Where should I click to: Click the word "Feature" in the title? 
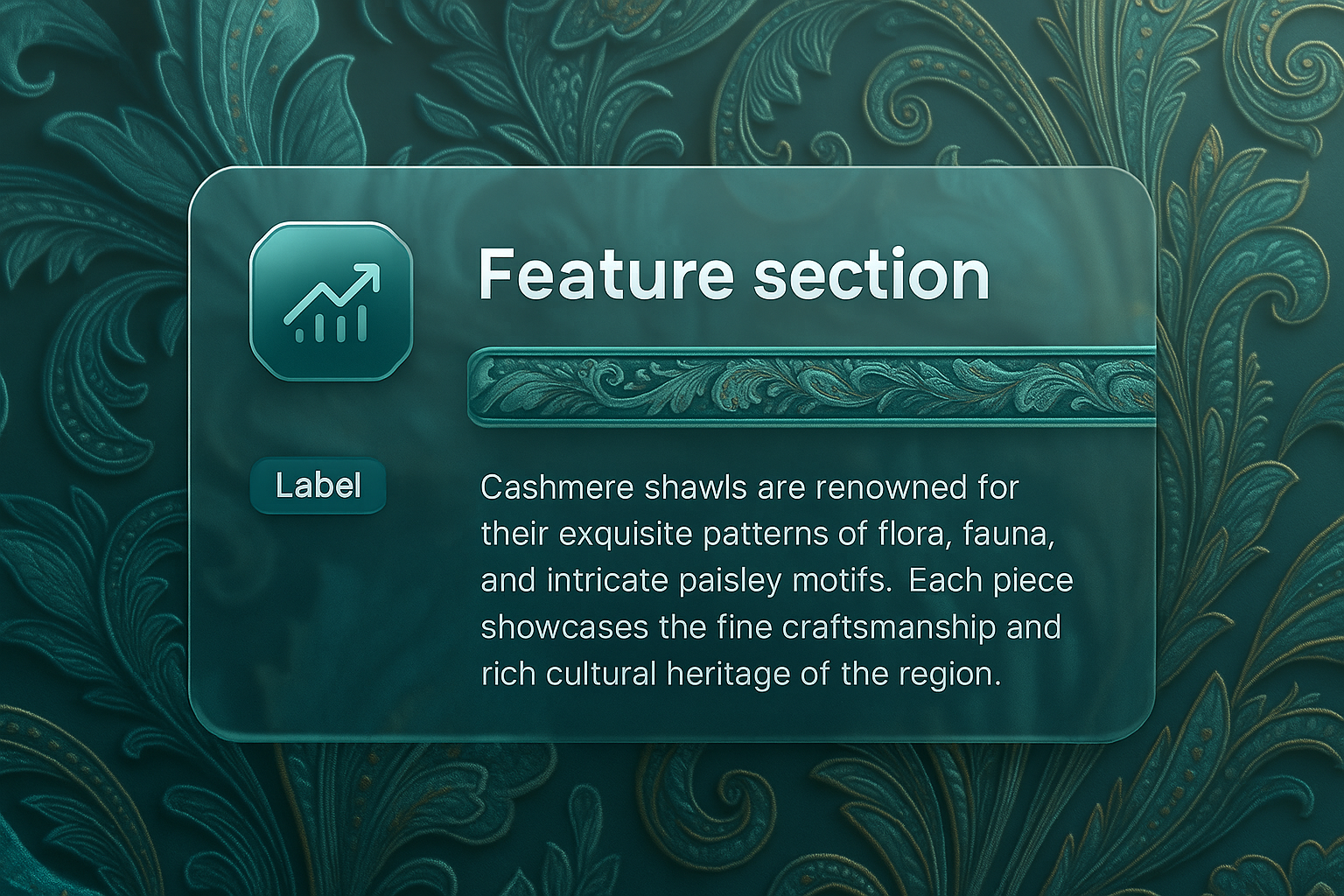click(605, 274)
